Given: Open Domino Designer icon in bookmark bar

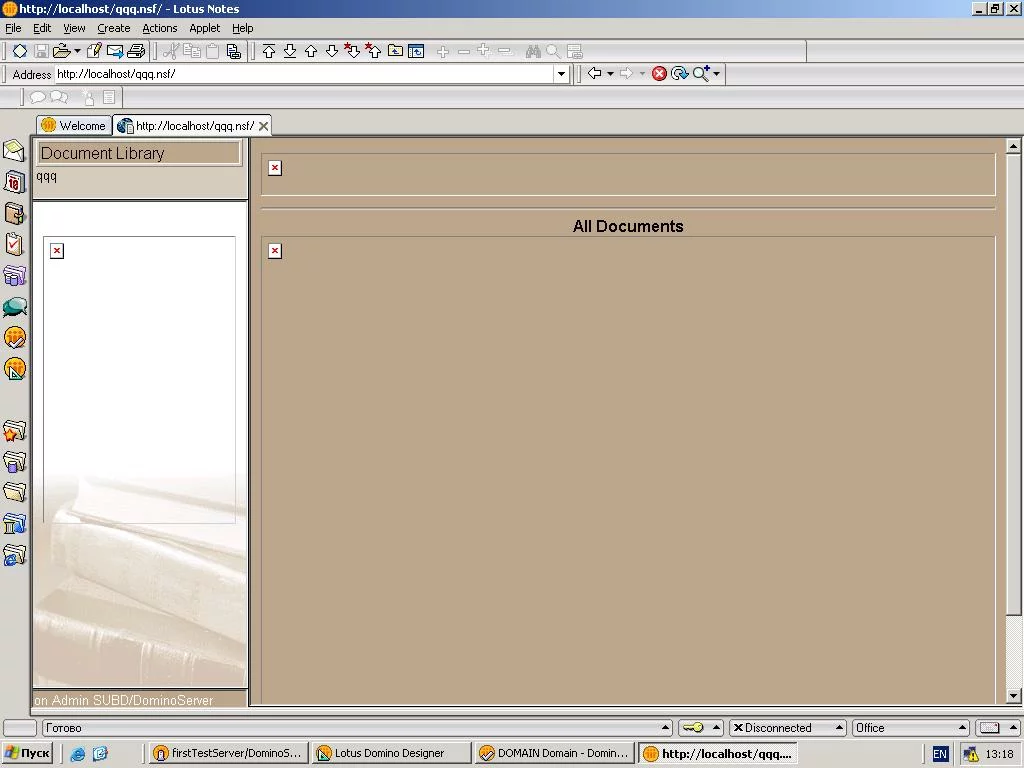Looking at the screenshot, I should coord(14,369).
